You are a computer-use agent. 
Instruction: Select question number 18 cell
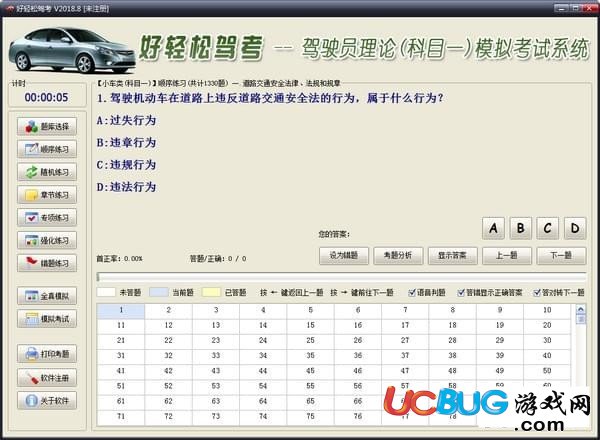click(x=452, y=325)
